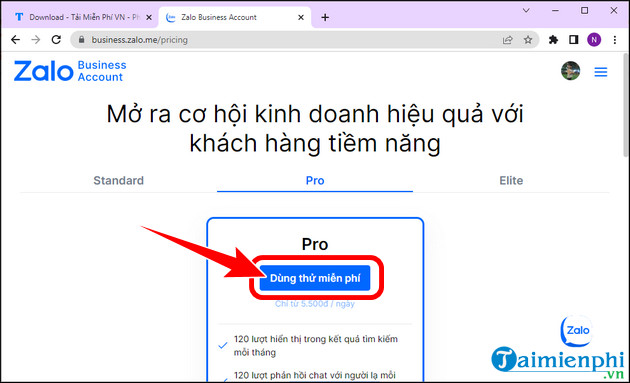Select the Elite pricing tab

511,180
